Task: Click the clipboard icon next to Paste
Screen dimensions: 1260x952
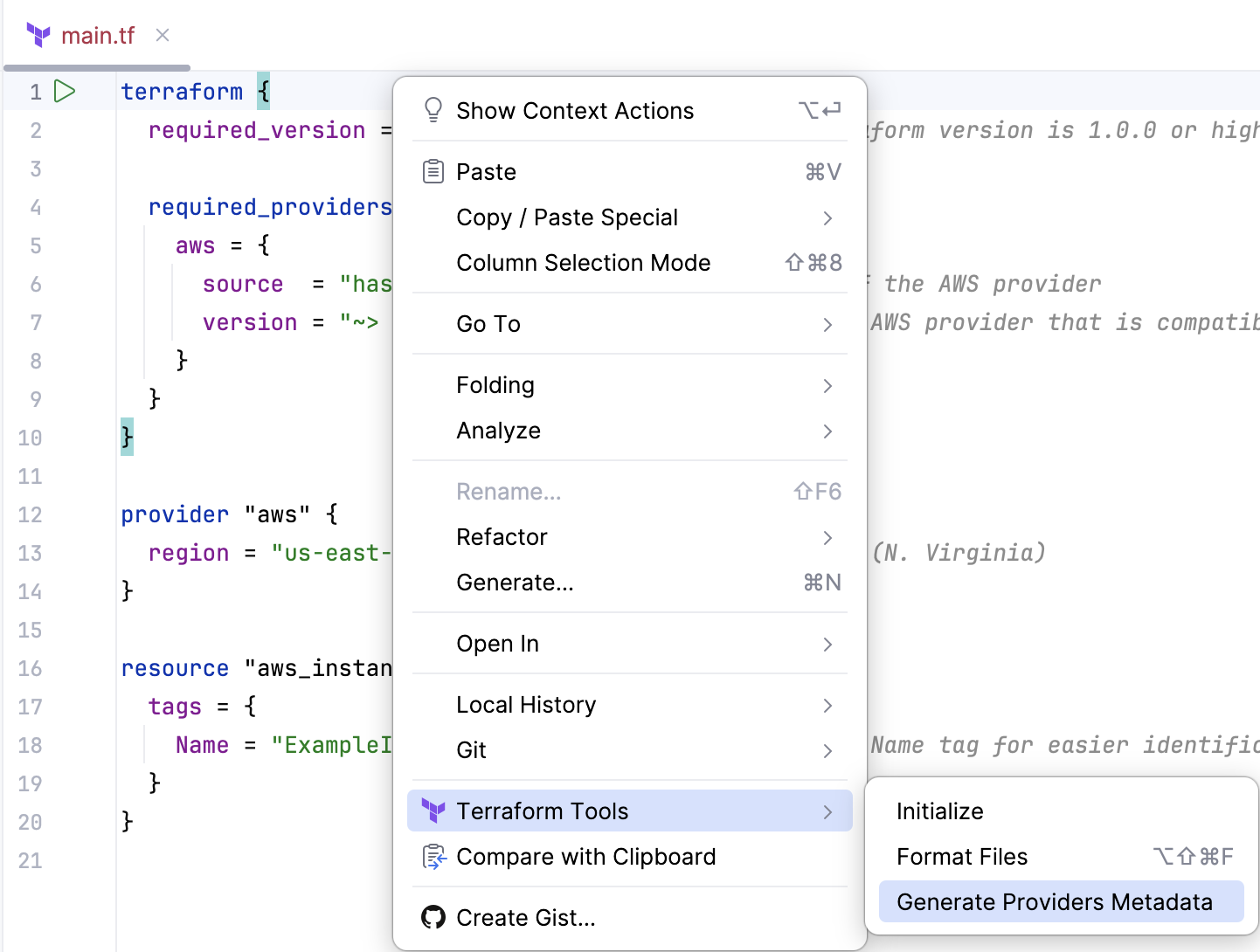Action: (433, 171)
